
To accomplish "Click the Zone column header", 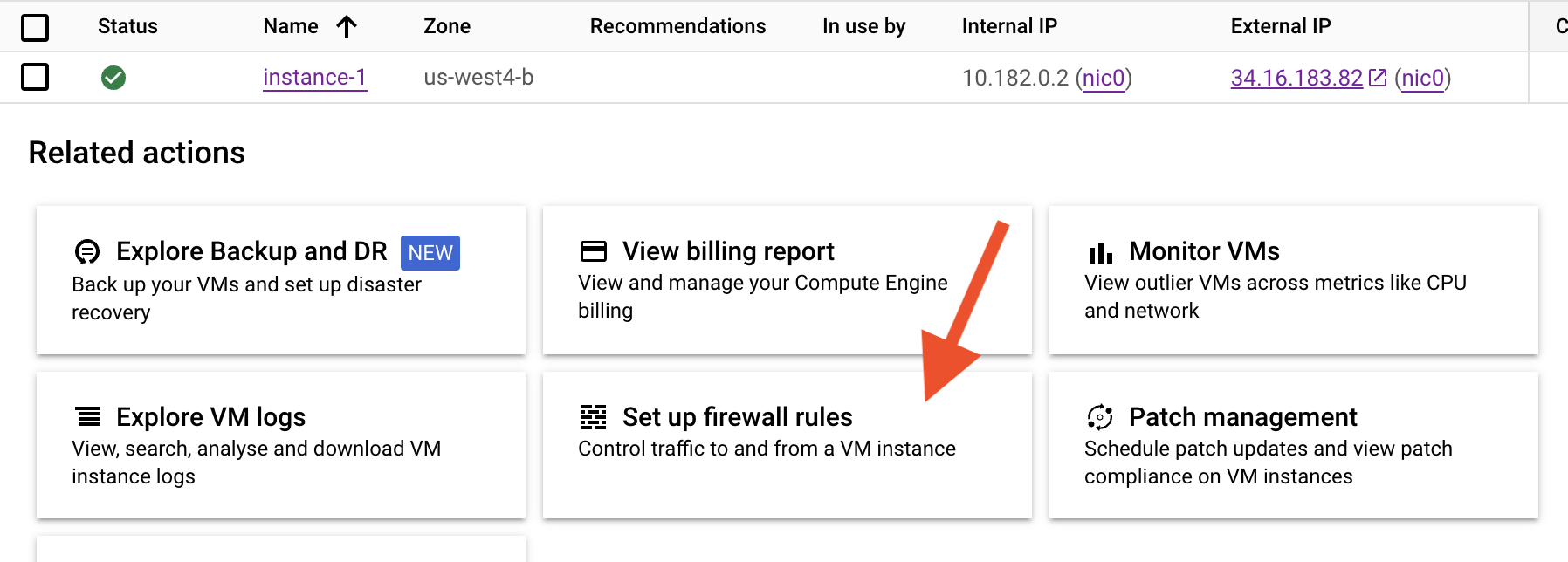I will 447,26.
